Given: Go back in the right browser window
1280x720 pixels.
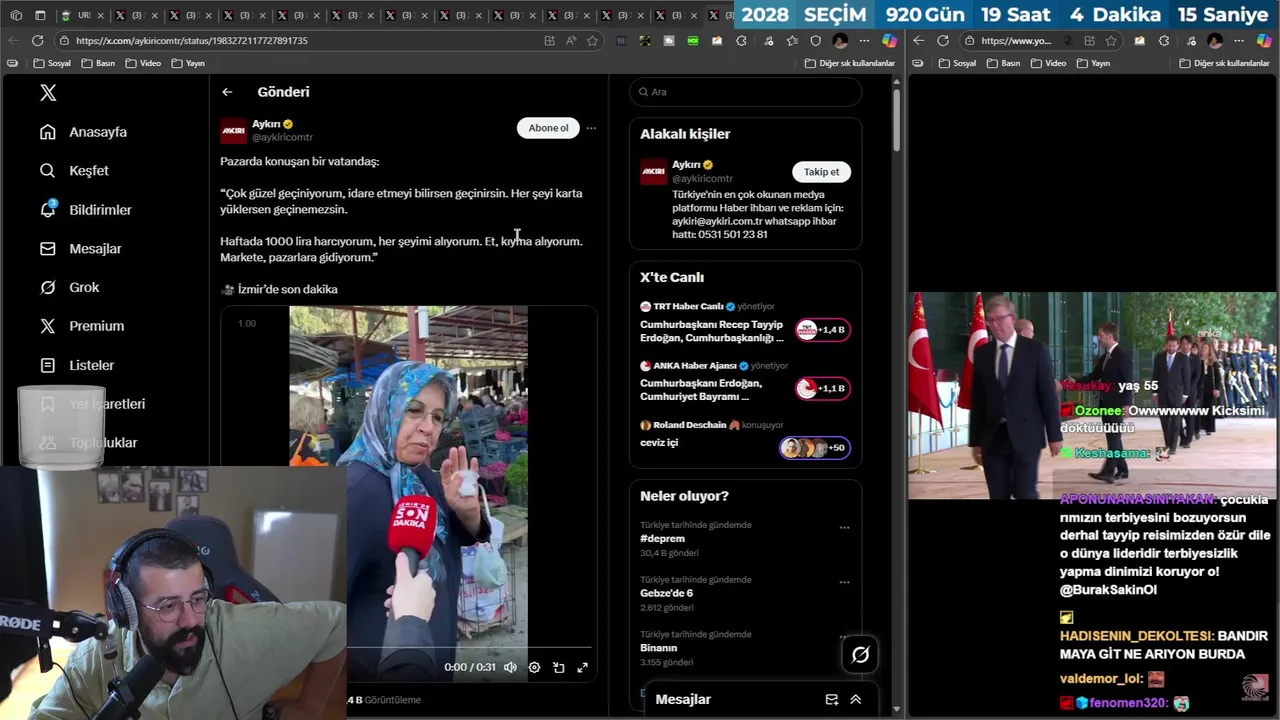Looking at the screenshot, I should [919, 41].
